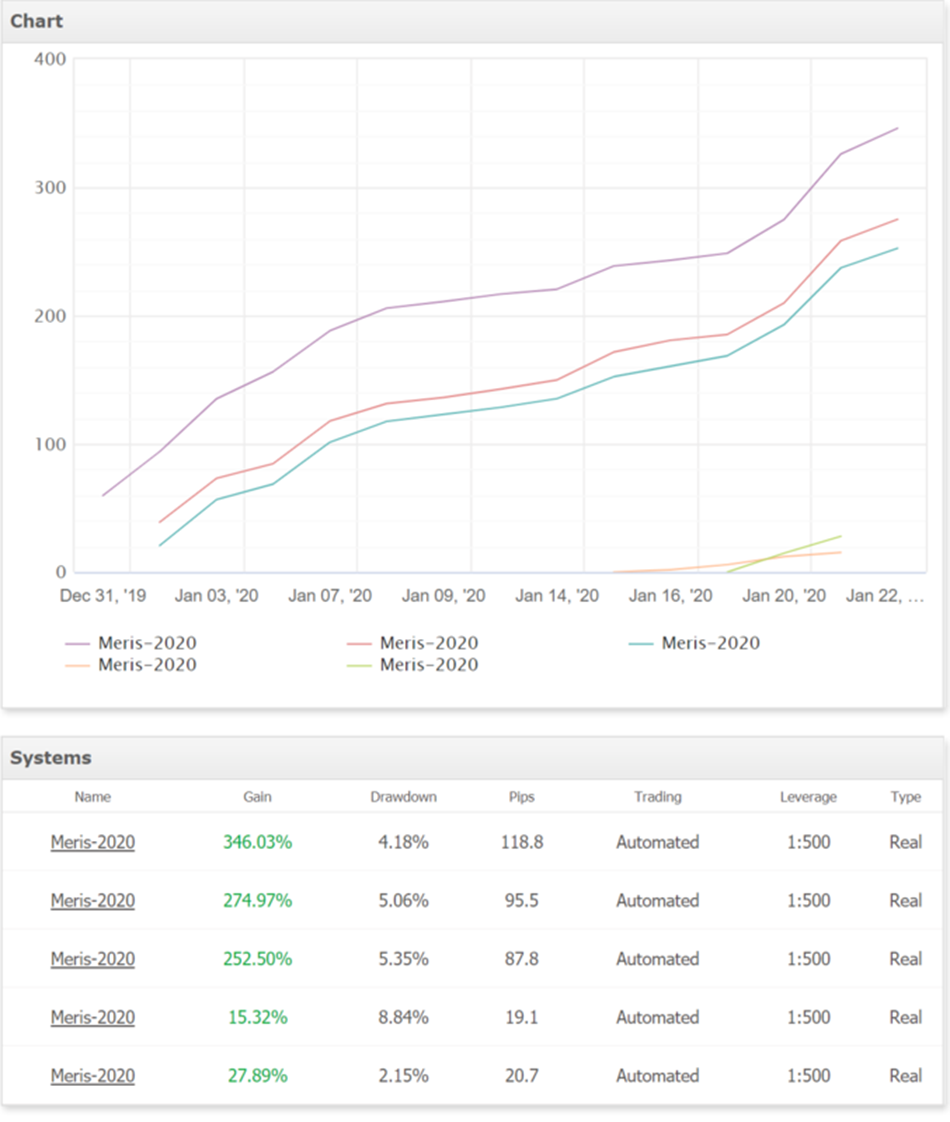Open Meris-2020 system with 274.97% gain
The width and height of the screenshot is (950, 1122).
(x=93, y=901)
